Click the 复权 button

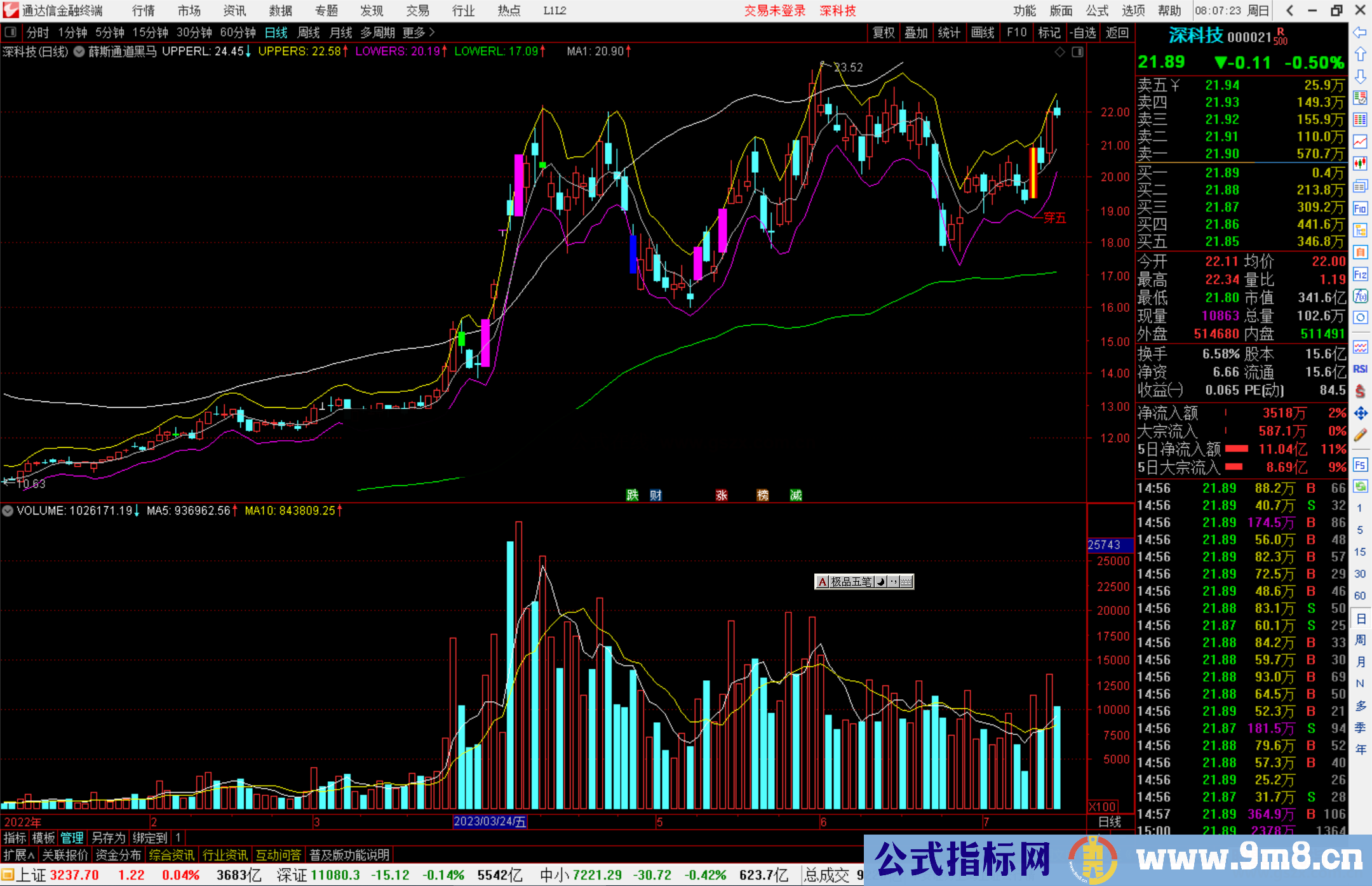[x=883, y=32]
